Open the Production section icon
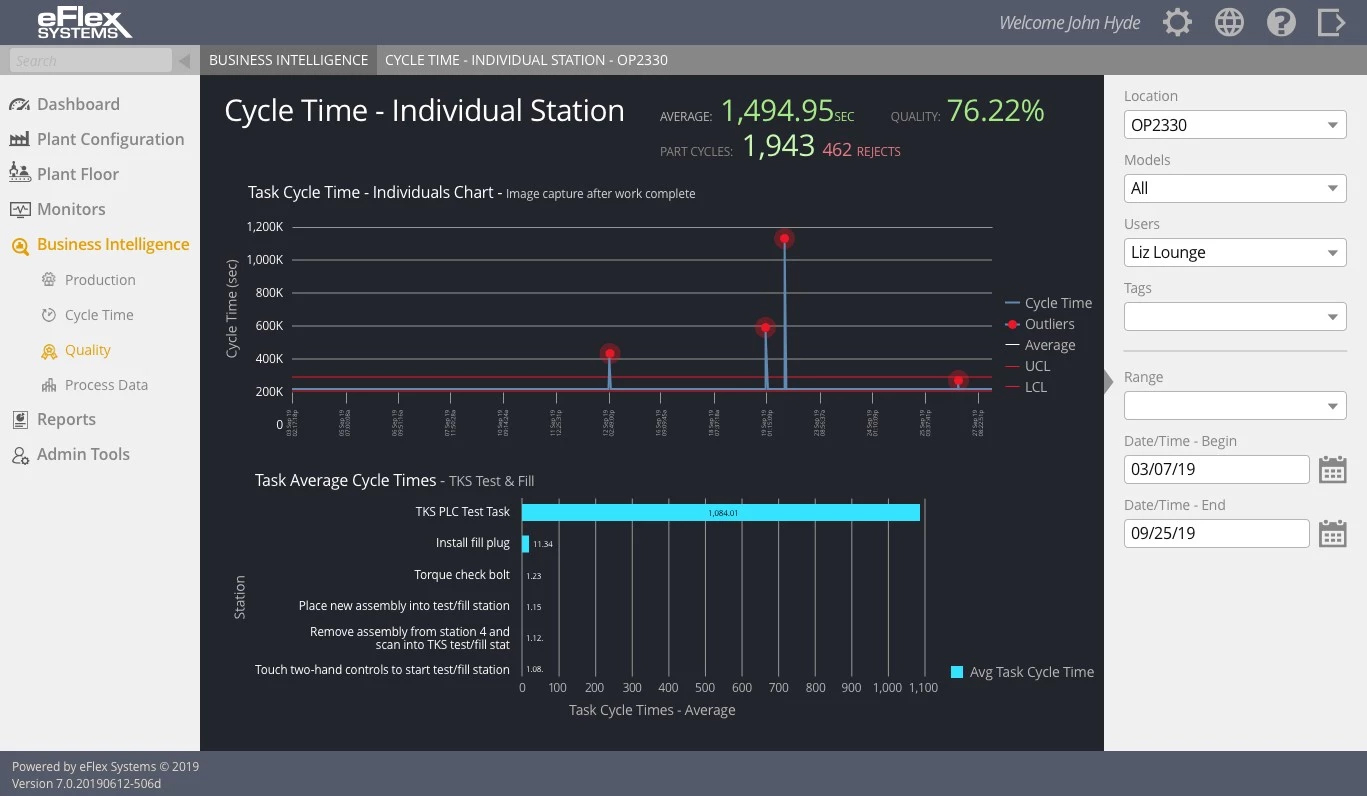 pos(48,279)
